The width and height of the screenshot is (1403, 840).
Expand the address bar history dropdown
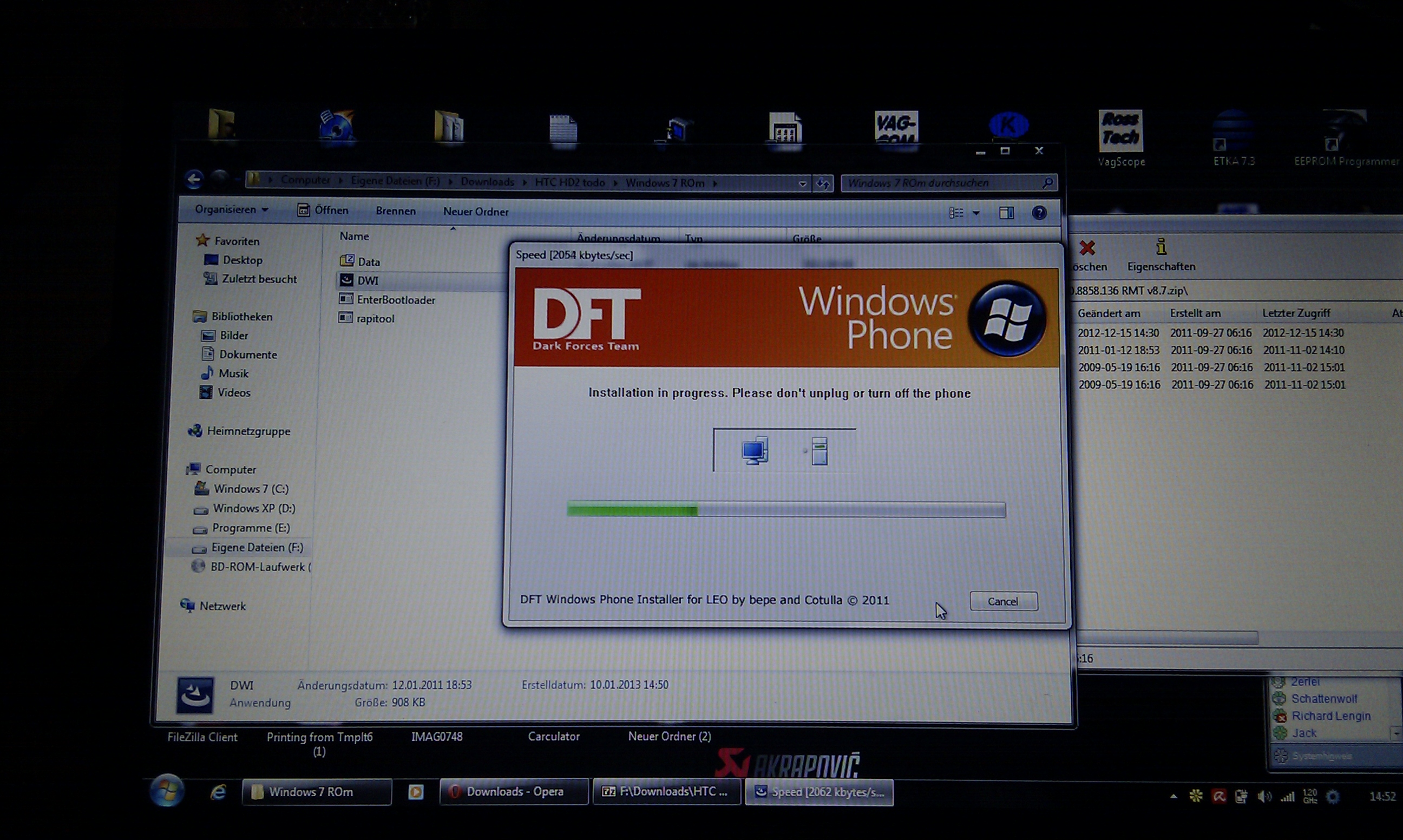tap(802, 183)
